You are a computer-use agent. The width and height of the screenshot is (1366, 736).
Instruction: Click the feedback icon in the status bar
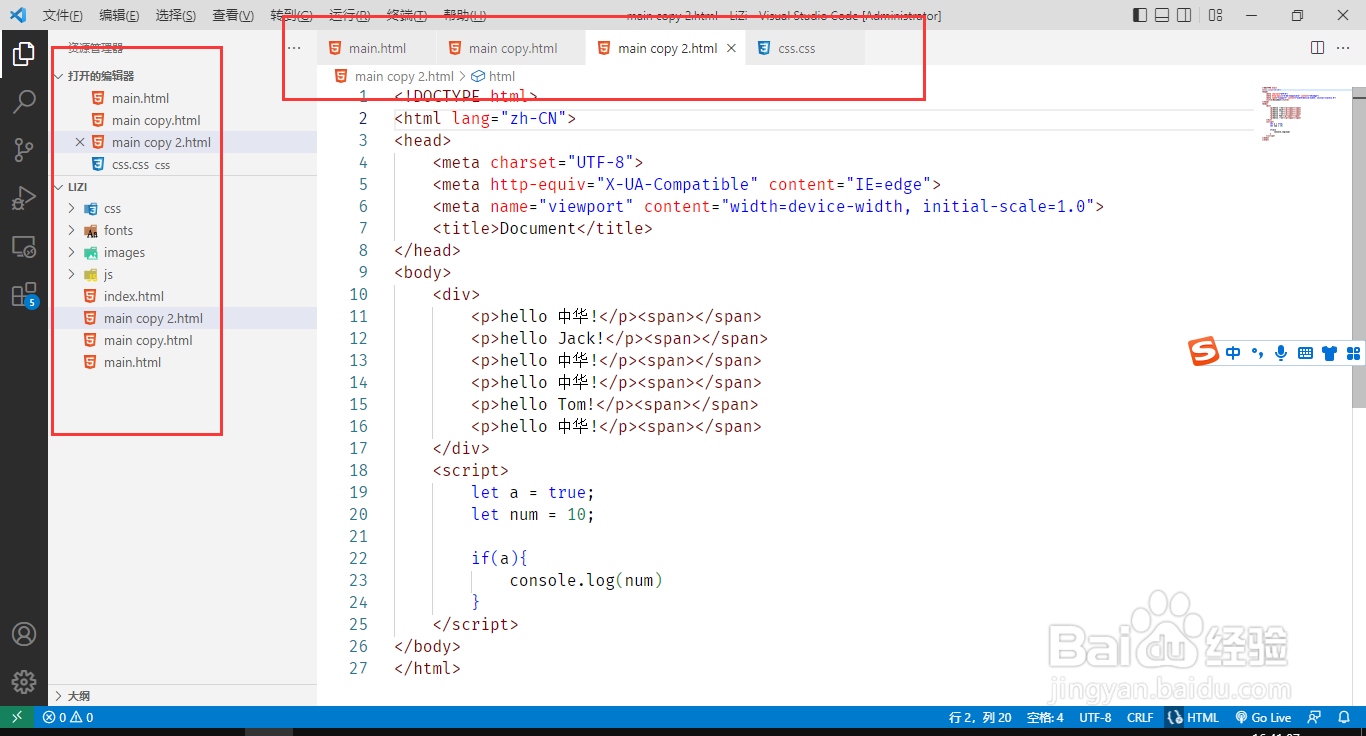coord(1316,717)
